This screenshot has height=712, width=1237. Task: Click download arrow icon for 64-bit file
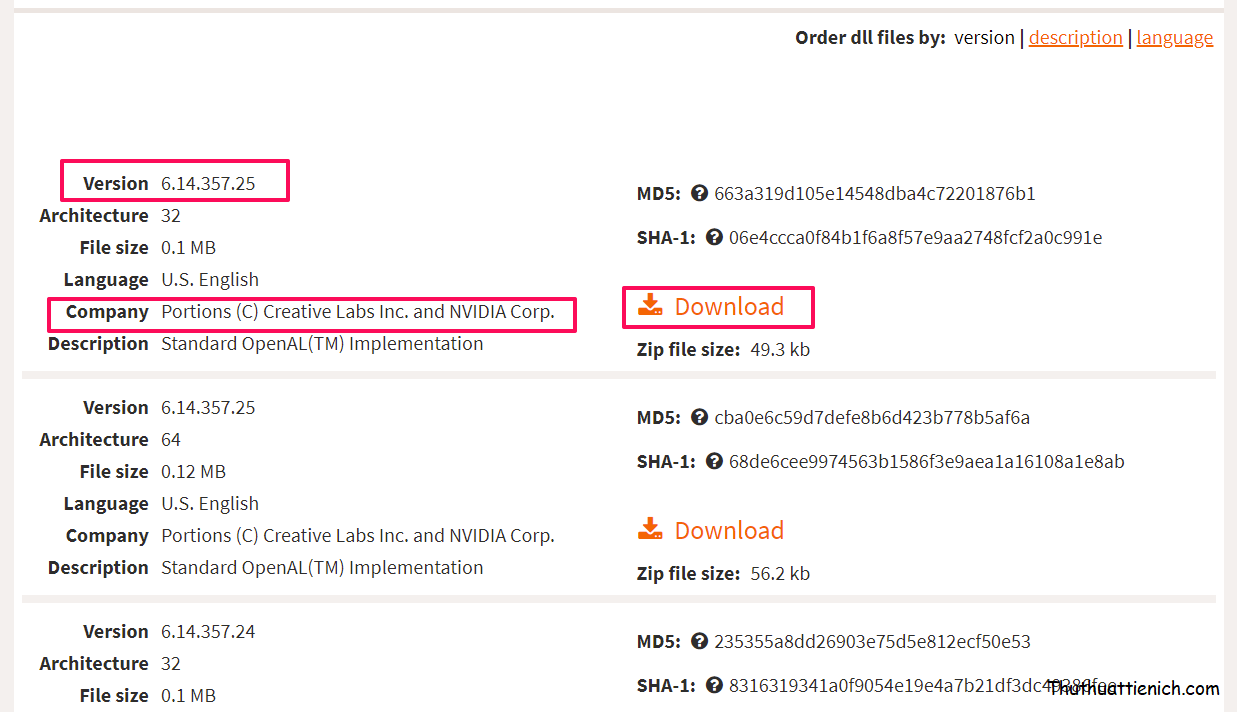click(x=650, y=530)
